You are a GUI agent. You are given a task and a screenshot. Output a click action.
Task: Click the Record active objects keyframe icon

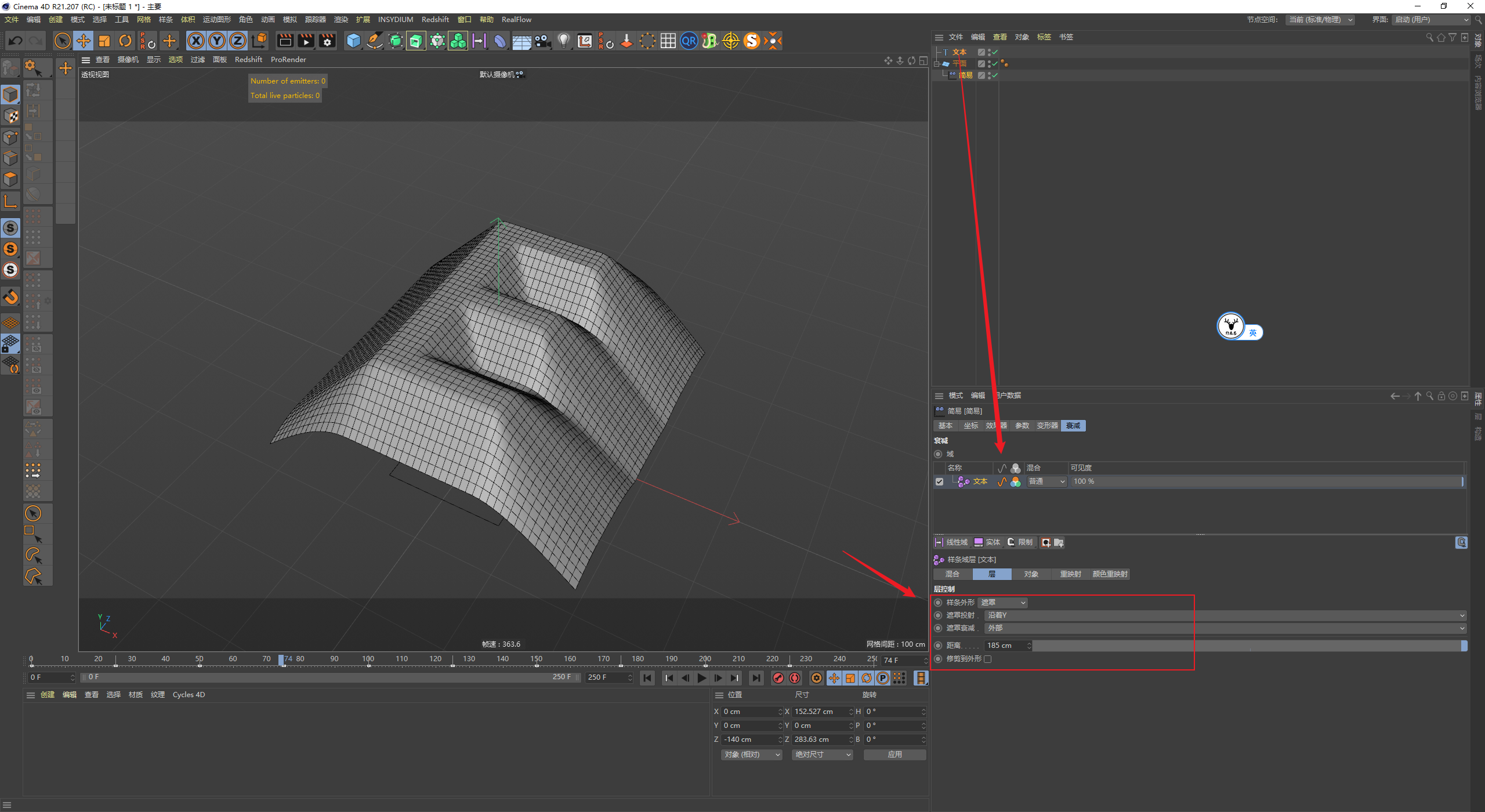click(778, 678)
